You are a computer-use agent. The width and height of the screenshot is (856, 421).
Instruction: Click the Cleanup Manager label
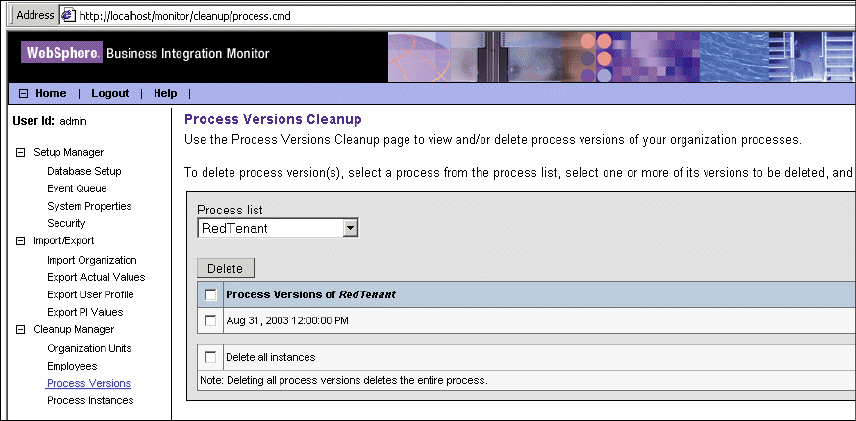coord(74,329)
